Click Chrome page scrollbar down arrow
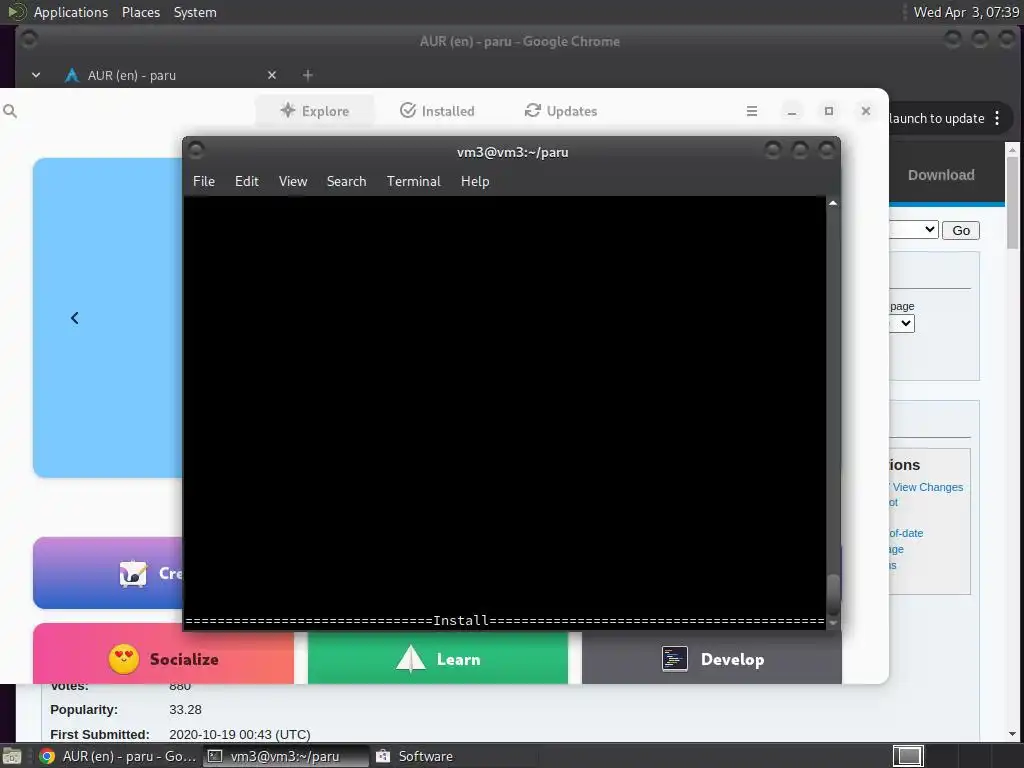Image resolution: width=1024 pixels, height=768 pixels. (x=1012, y=733)
